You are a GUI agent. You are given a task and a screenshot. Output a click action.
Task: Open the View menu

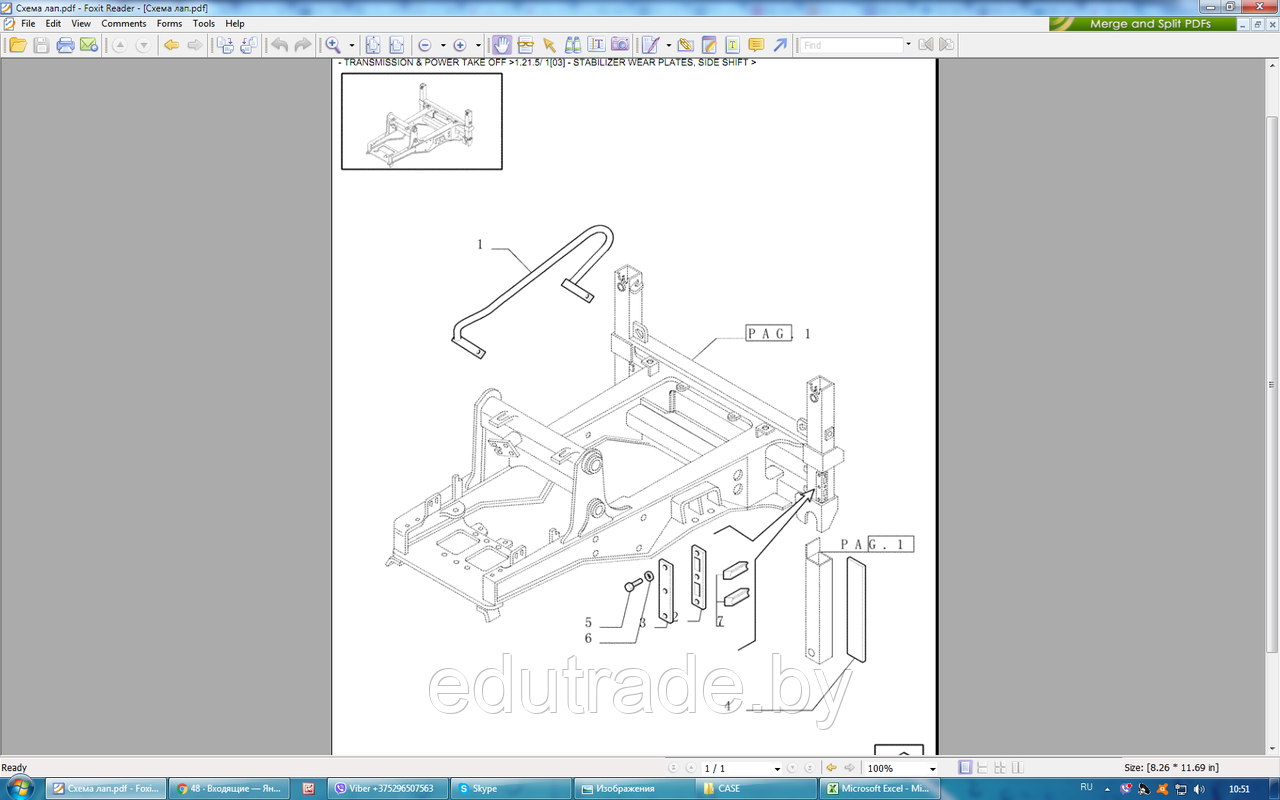(x=81, y=23)
